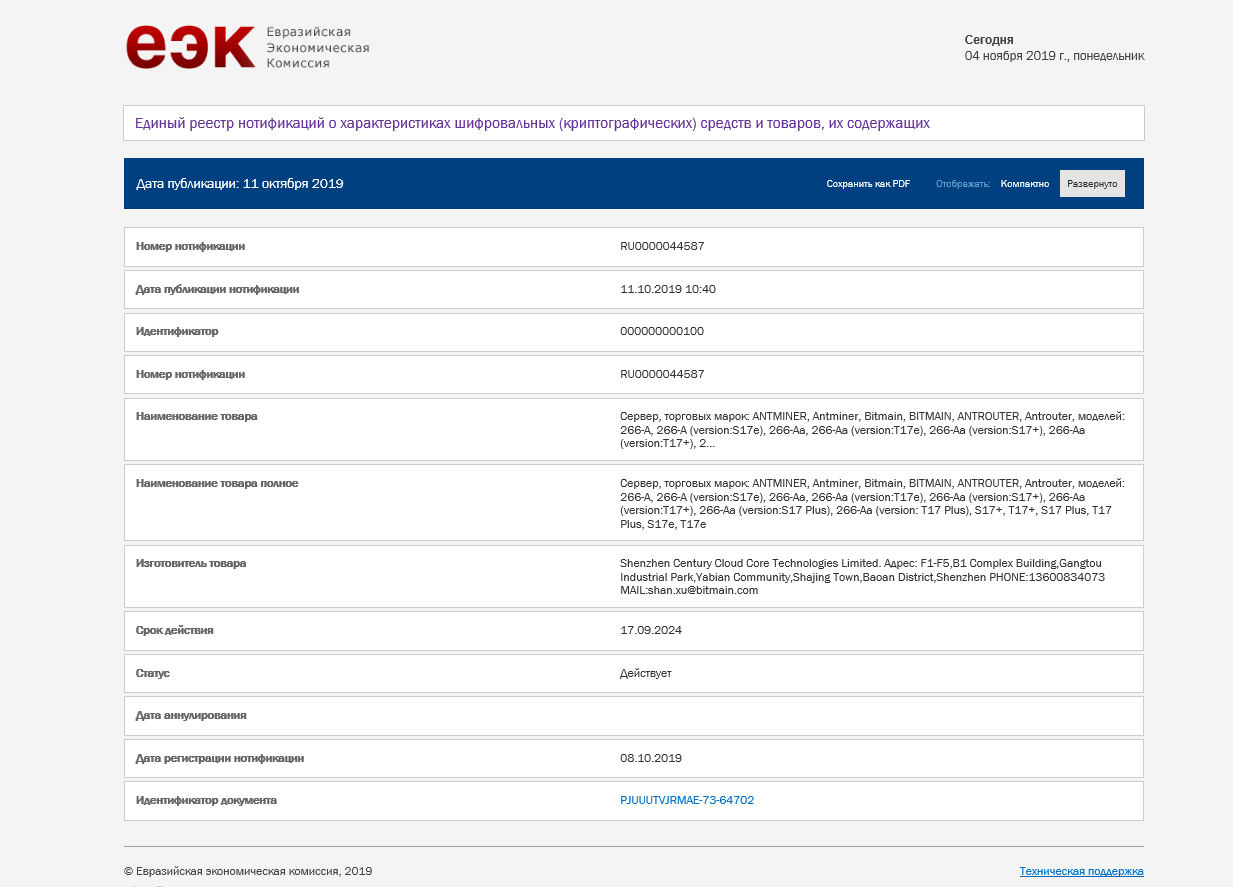Click the red ЕЭК logo
Image resolution: width=1233 pixels, height=887 pixels.
pyautogui.click(x=190, y=47)
